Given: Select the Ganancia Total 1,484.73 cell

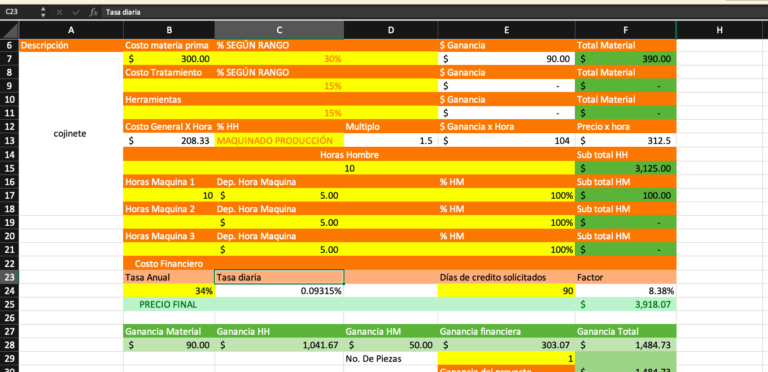Looking at the screenshot, I should (x=625, y=345).
